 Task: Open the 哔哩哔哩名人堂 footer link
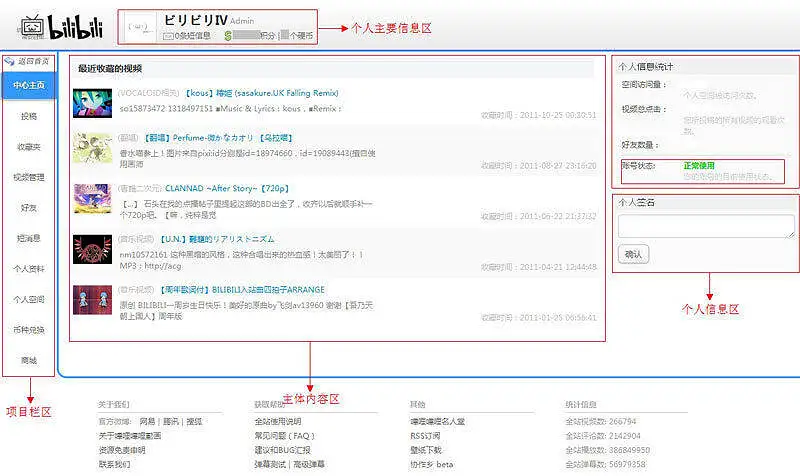click(x=438, y=421)
